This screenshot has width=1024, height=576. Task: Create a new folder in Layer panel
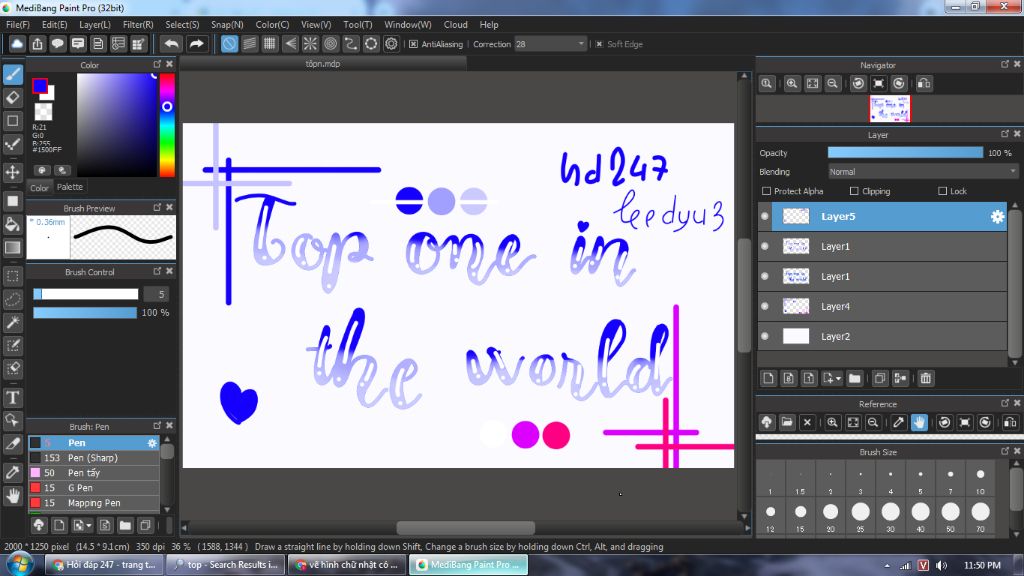pos(854,378)
